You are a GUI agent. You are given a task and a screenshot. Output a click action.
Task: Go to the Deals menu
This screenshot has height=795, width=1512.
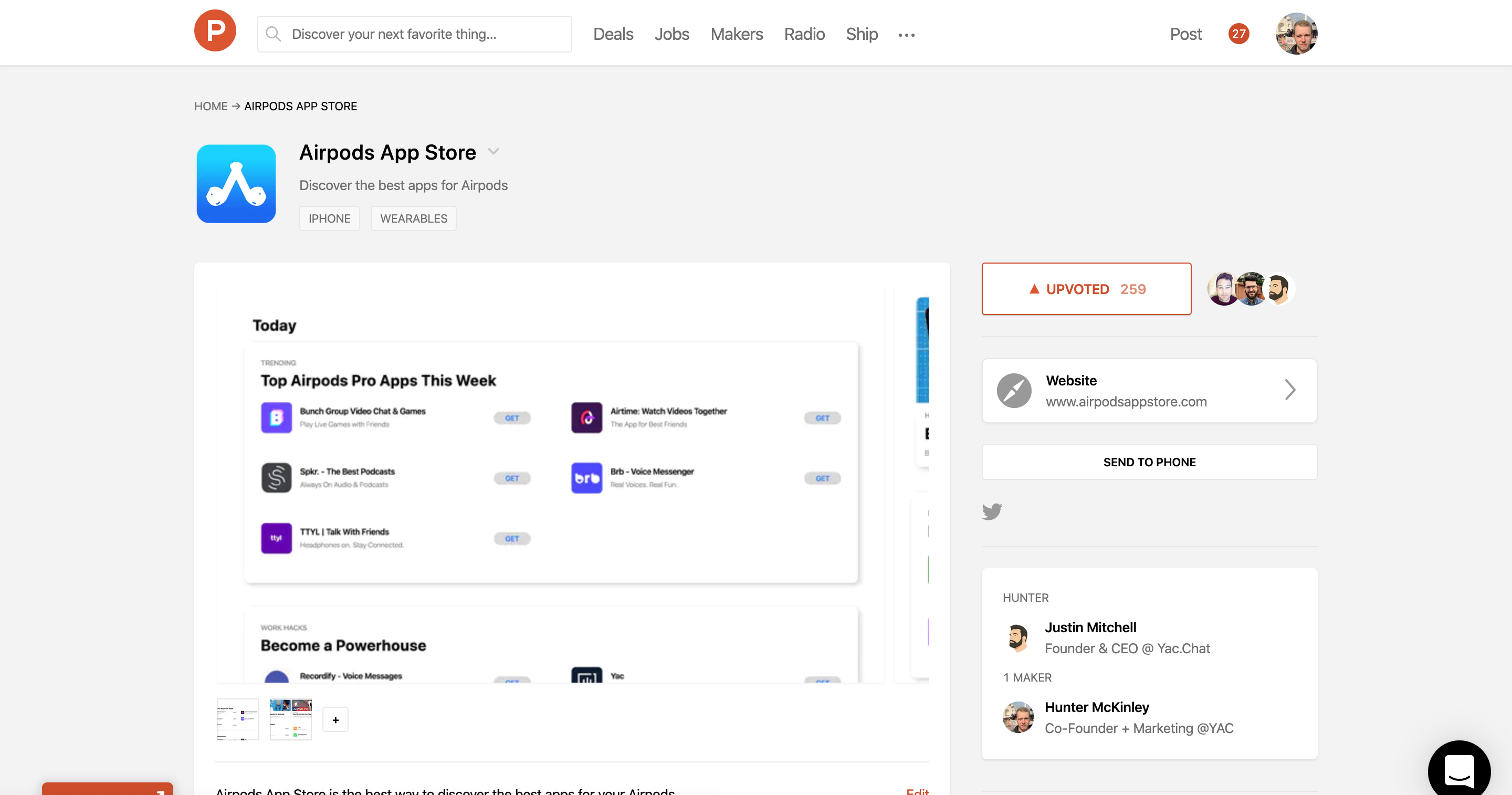pos(613,34)
